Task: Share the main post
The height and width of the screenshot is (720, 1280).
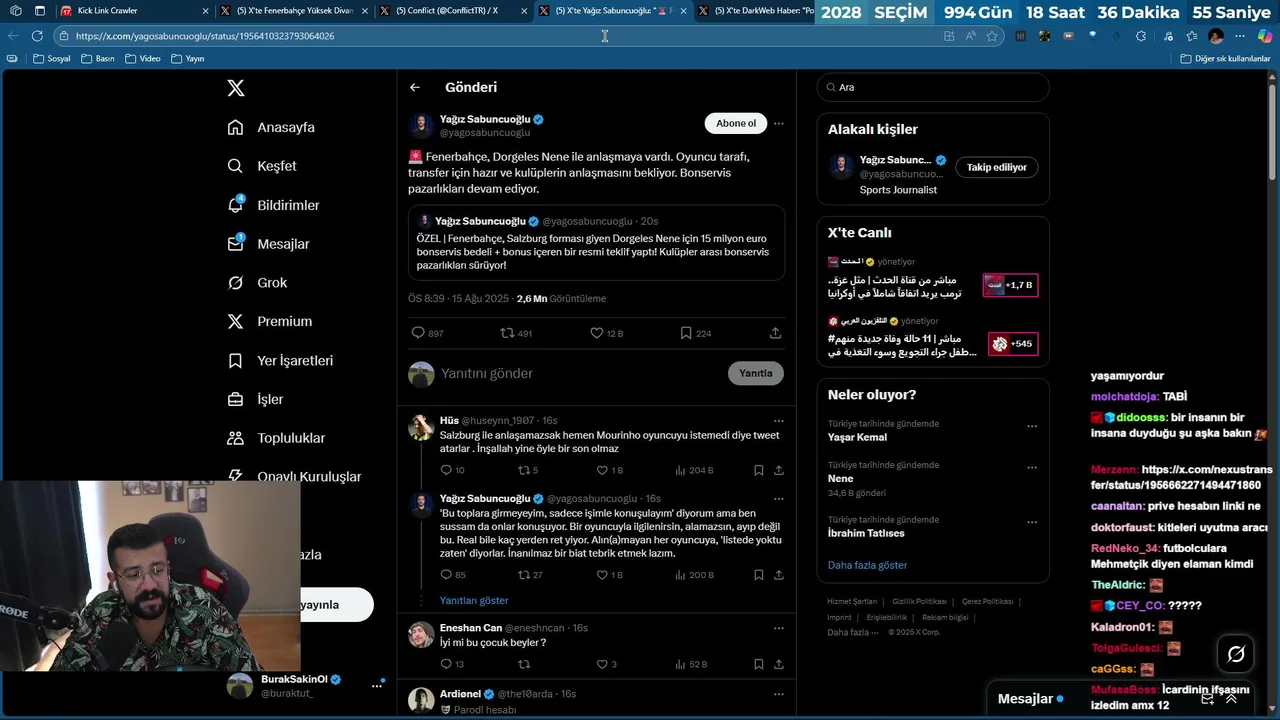Action: click(775, 333)
